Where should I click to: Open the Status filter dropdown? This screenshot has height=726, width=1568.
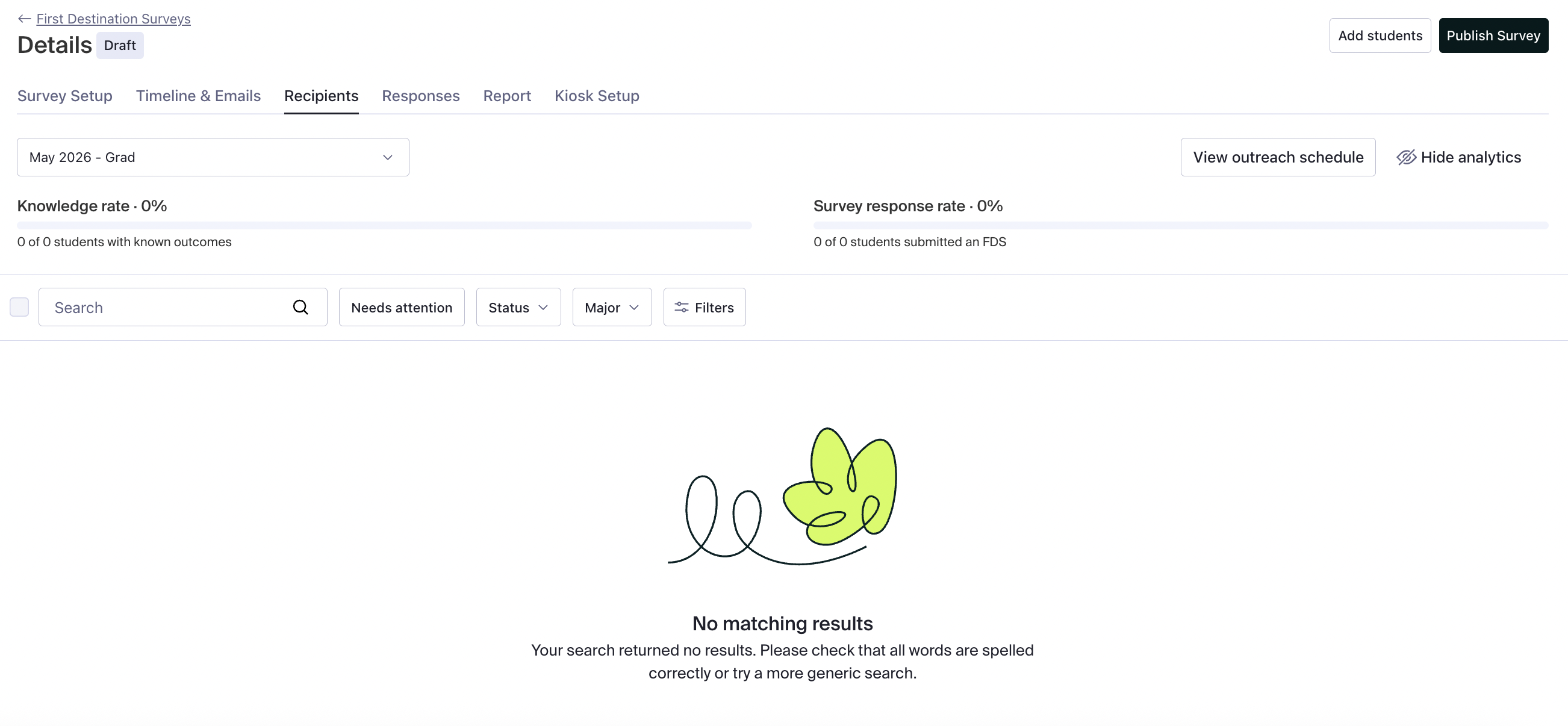[518, 306]
